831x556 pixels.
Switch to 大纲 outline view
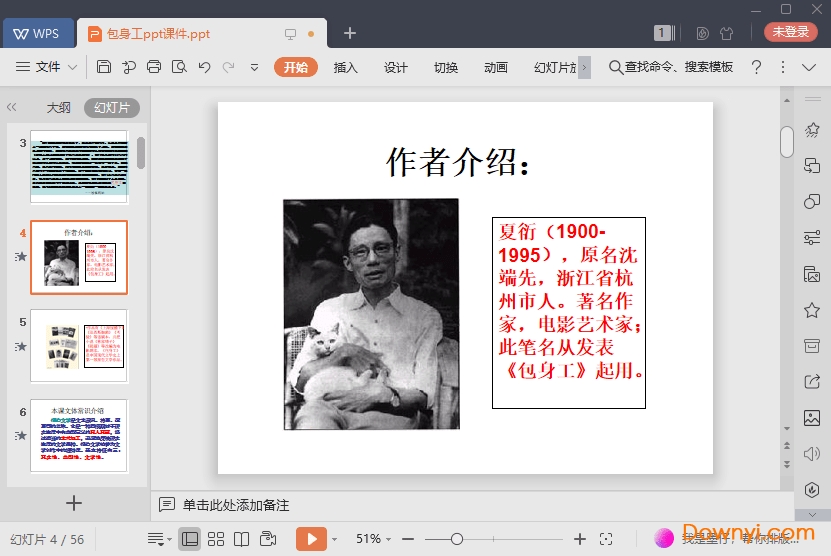[58, 108]
